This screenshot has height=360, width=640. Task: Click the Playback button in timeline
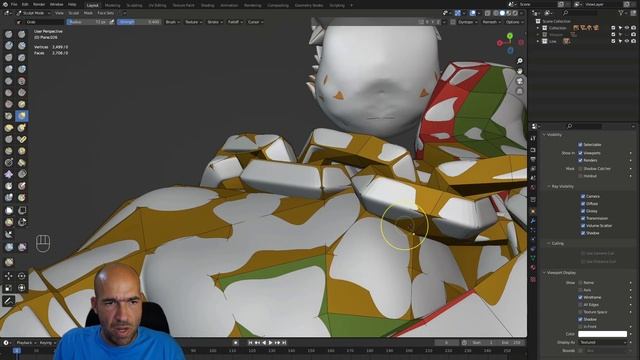26,343
